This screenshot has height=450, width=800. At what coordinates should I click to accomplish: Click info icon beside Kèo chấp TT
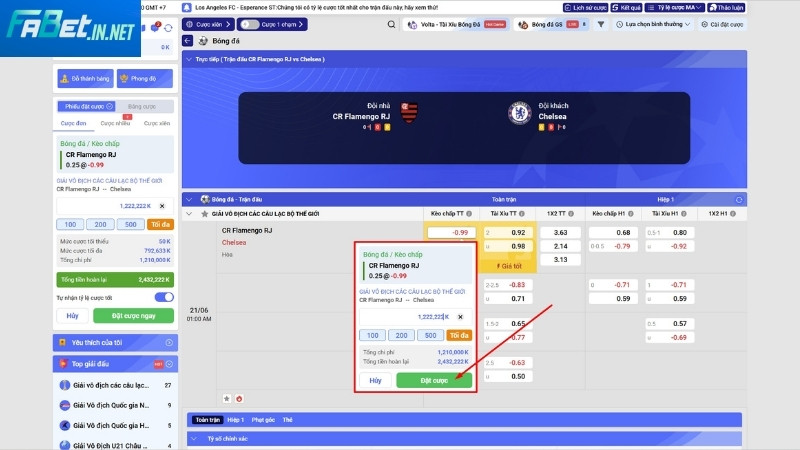(x=469, y=214)
